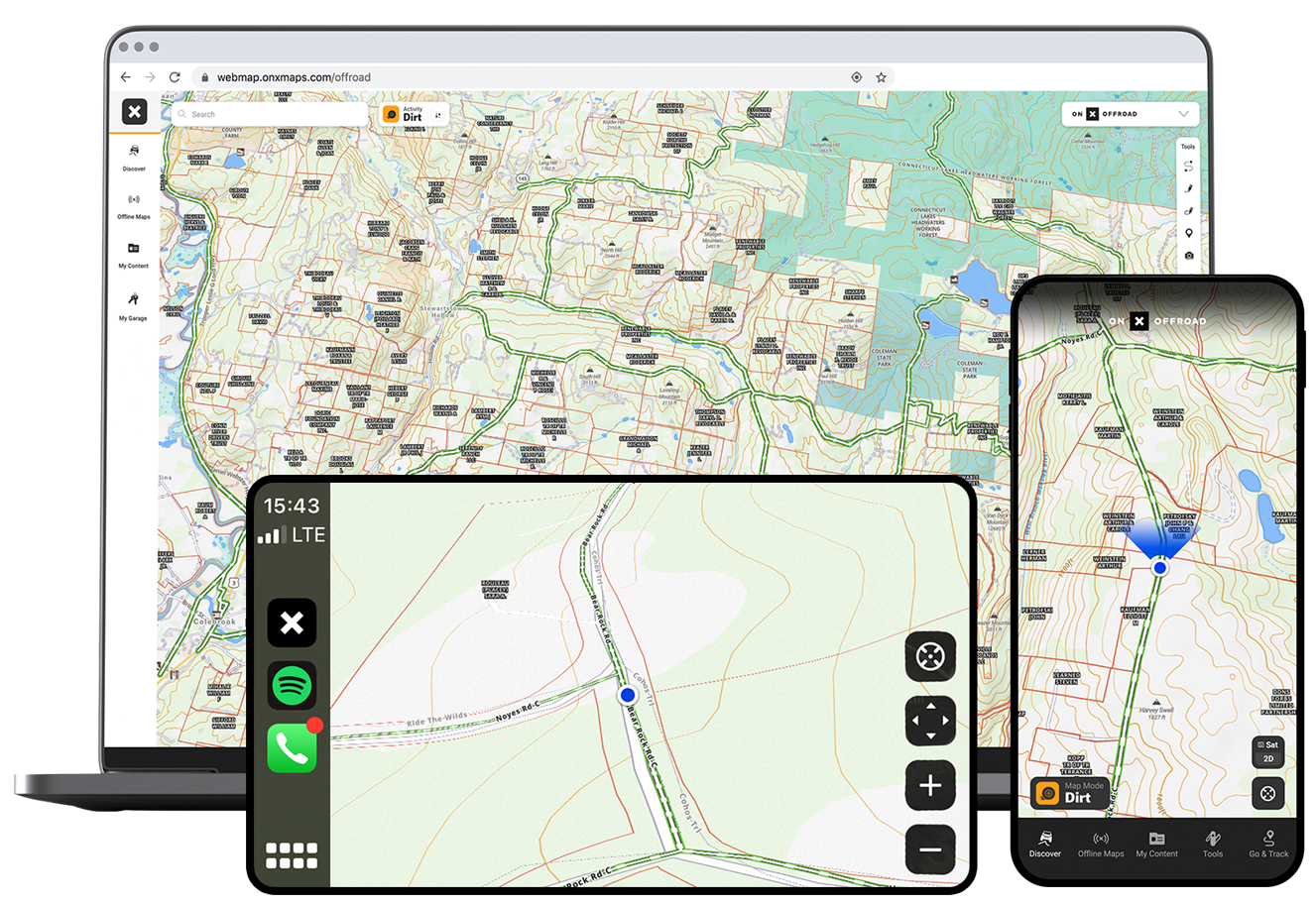Open the Map Mode Dirt selector on phone
1316x905 pixels.
coord(1069,793)
